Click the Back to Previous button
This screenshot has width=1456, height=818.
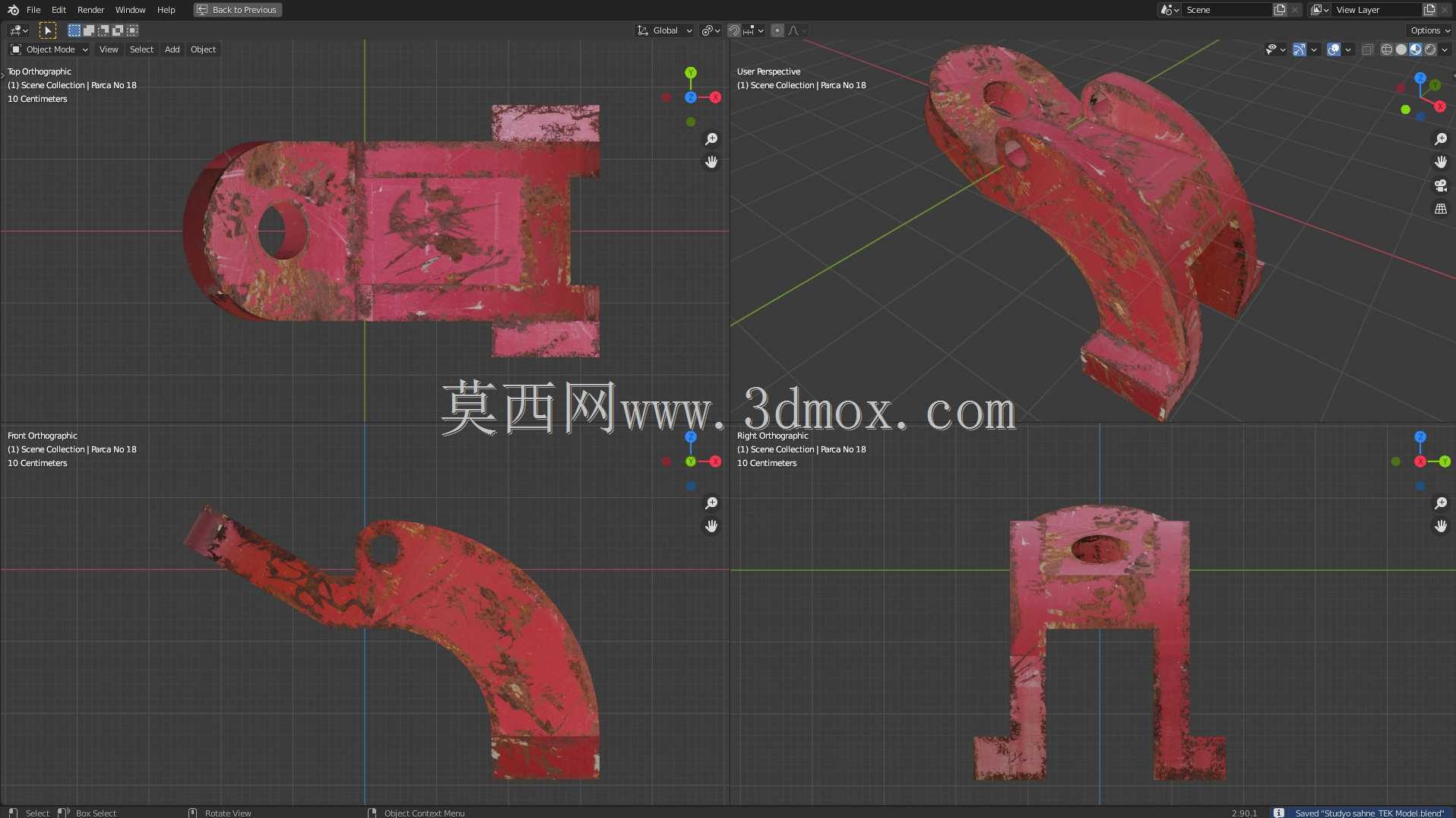click(x=238, y=10)
